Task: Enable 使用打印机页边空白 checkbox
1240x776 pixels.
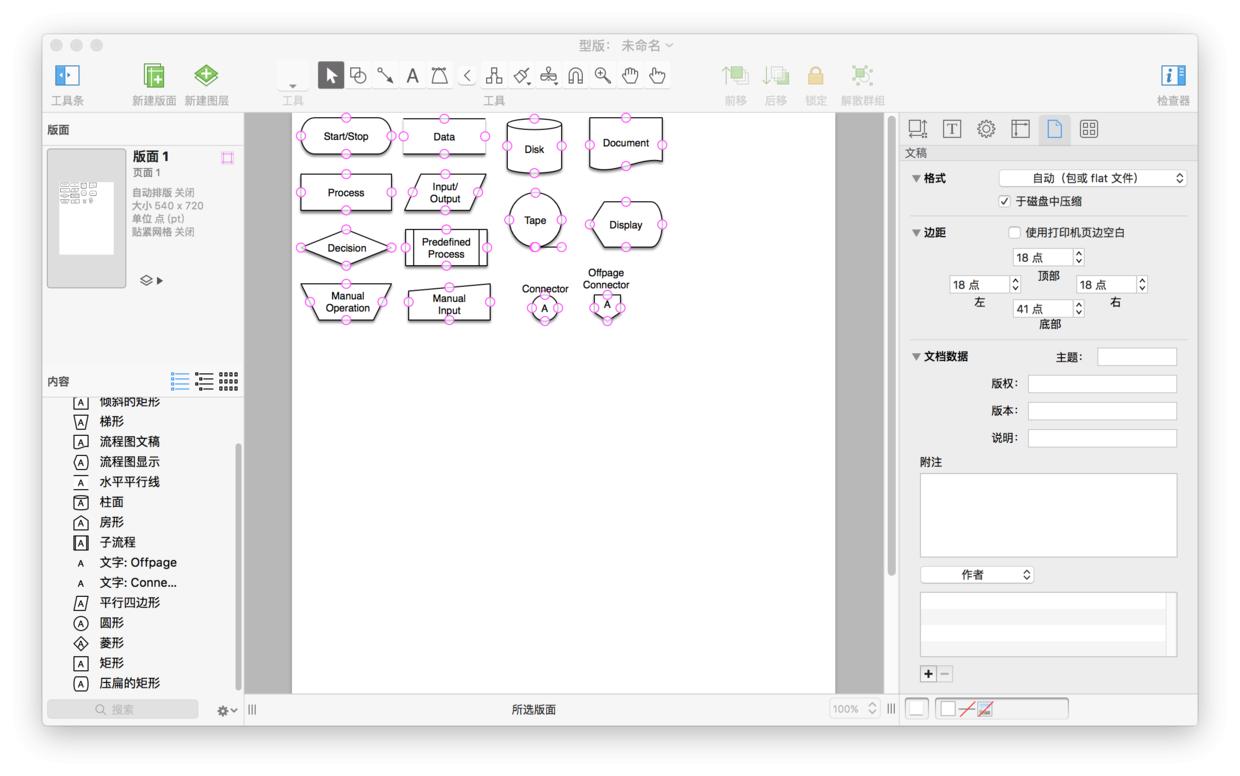Action: (x=1014, y=233)
